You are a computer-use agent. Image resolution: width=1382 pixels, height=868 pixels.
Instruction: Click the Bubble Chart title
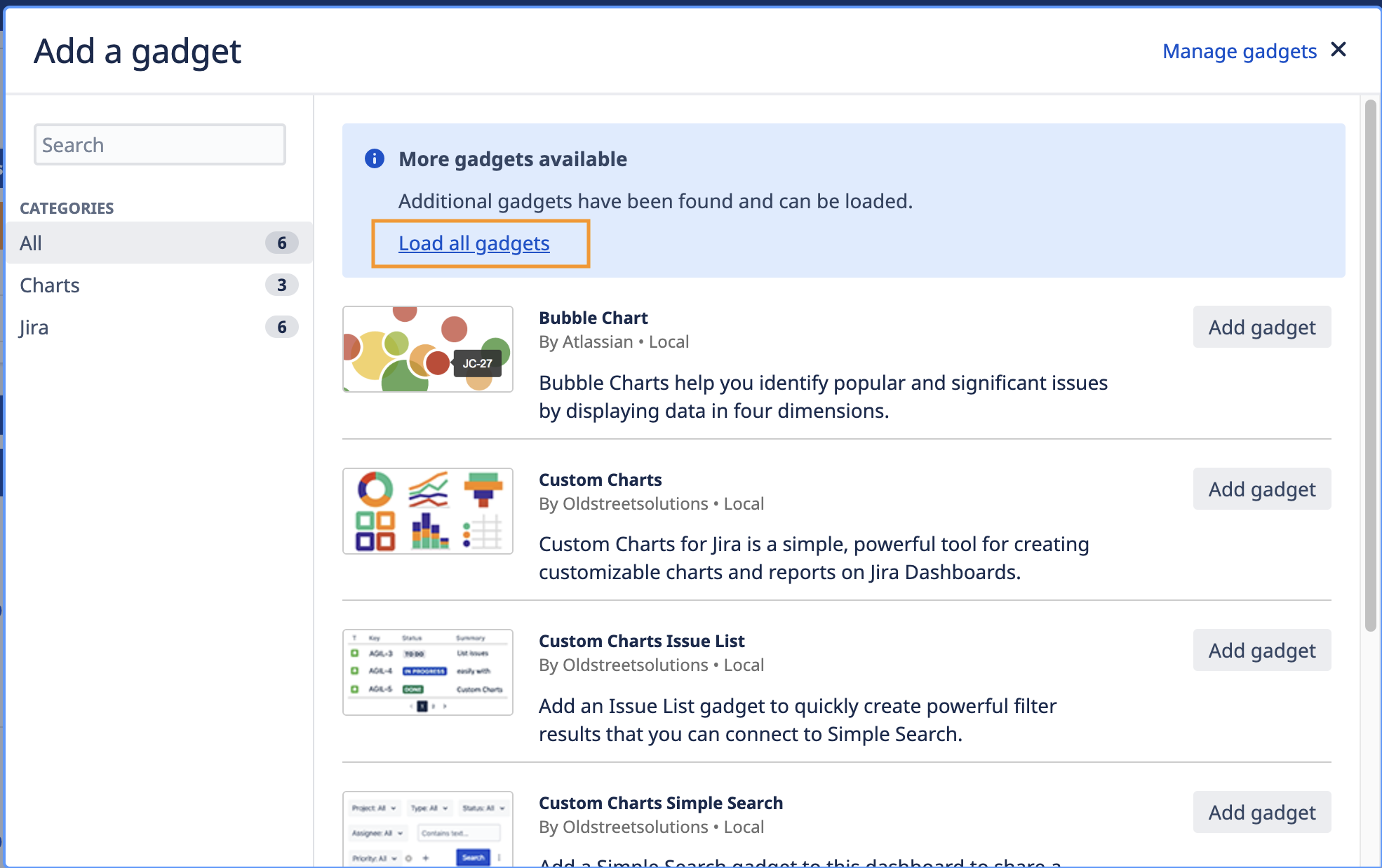point(593,318)
